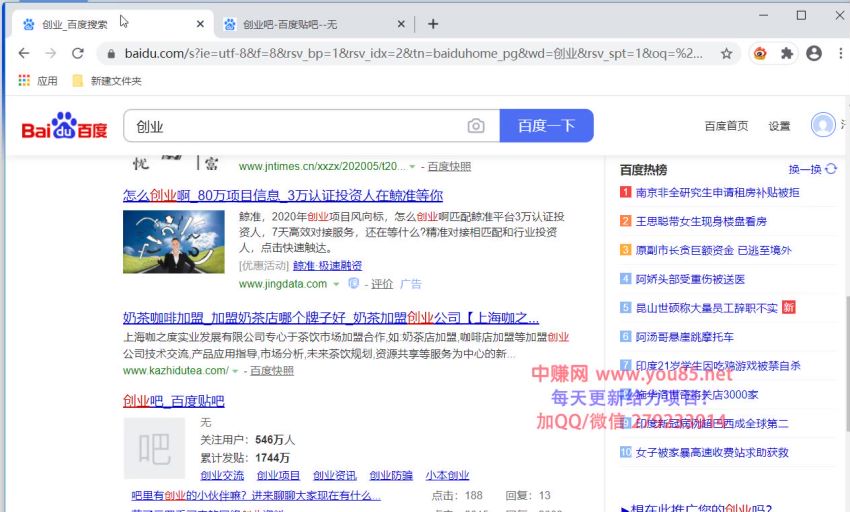Open the 创业交流 sub-link
This screenshot has height=512, width=850.
222,475
